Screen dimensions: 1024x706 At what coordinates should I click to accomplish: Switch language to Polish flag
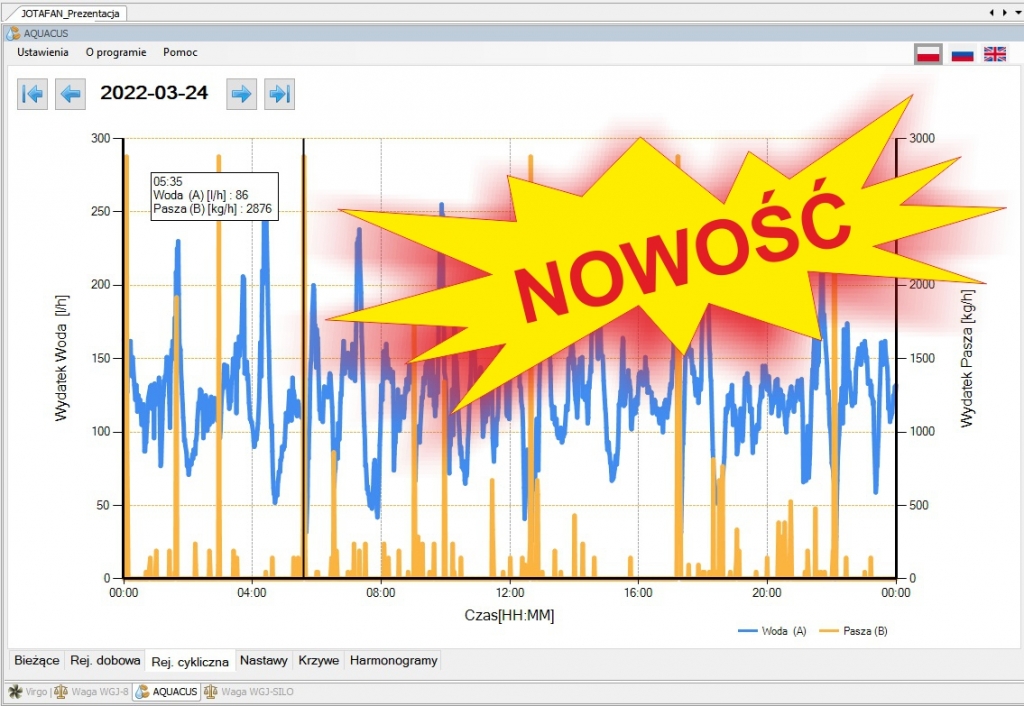point(929,54)
